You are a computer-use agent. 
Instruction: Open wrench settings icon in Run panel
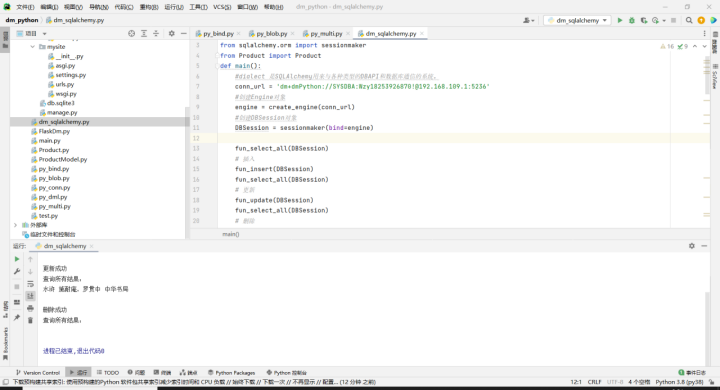click(17, 271)
